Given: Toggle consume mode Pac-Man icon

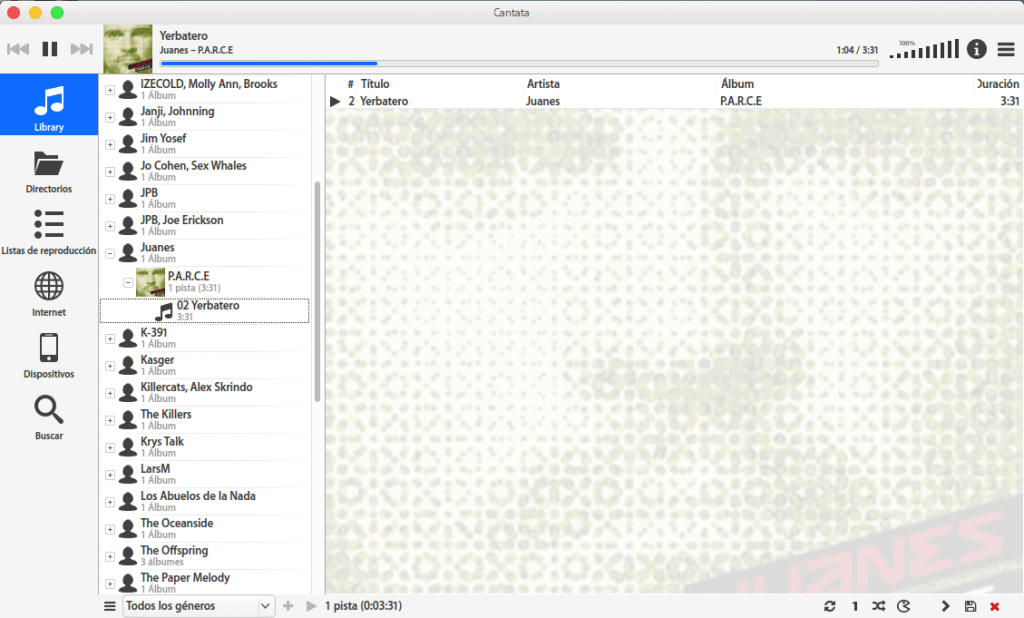Looking at the screenshot, I should pos(904,606).
